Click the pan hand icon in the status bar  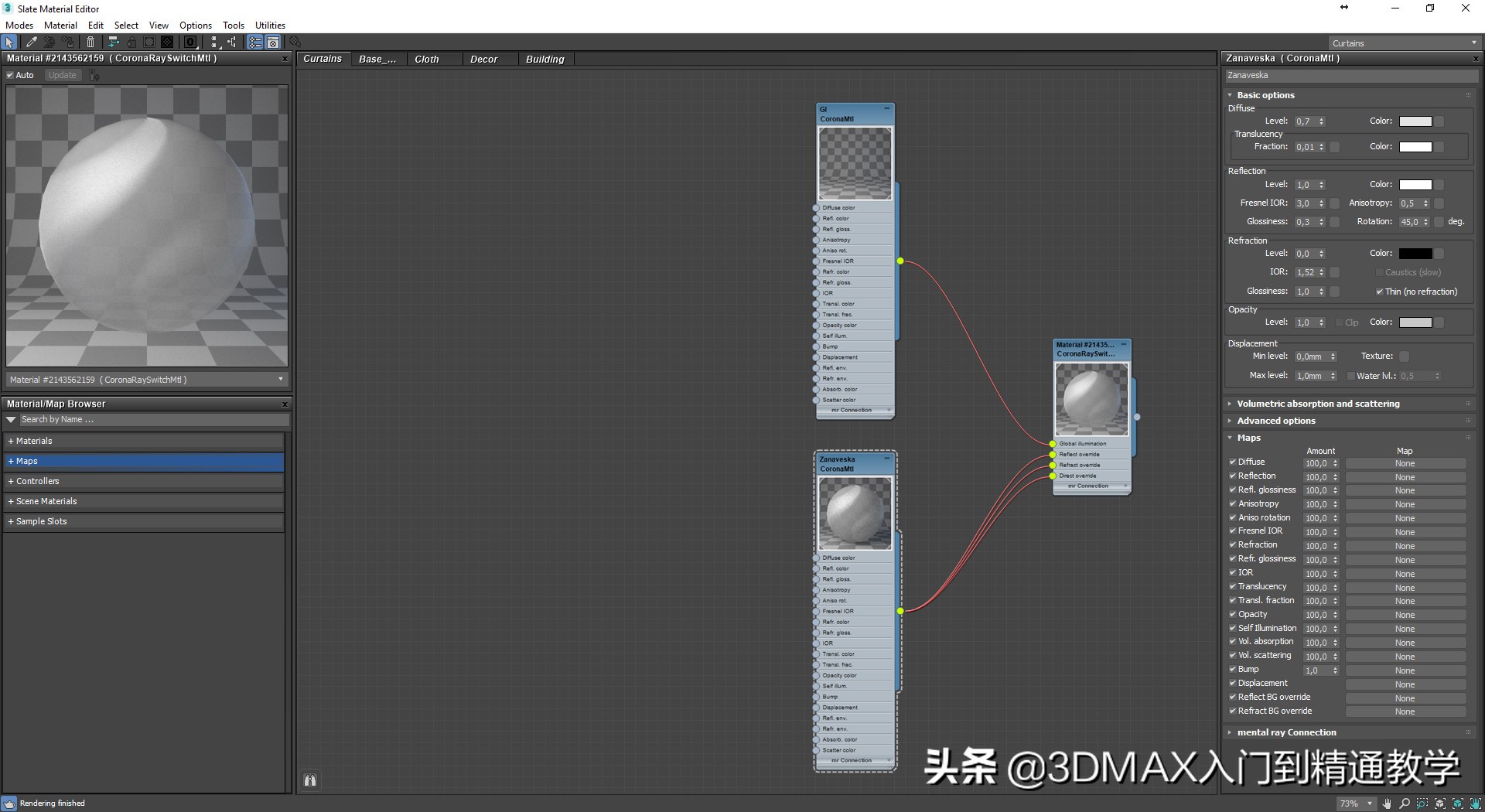point(1387,803)
